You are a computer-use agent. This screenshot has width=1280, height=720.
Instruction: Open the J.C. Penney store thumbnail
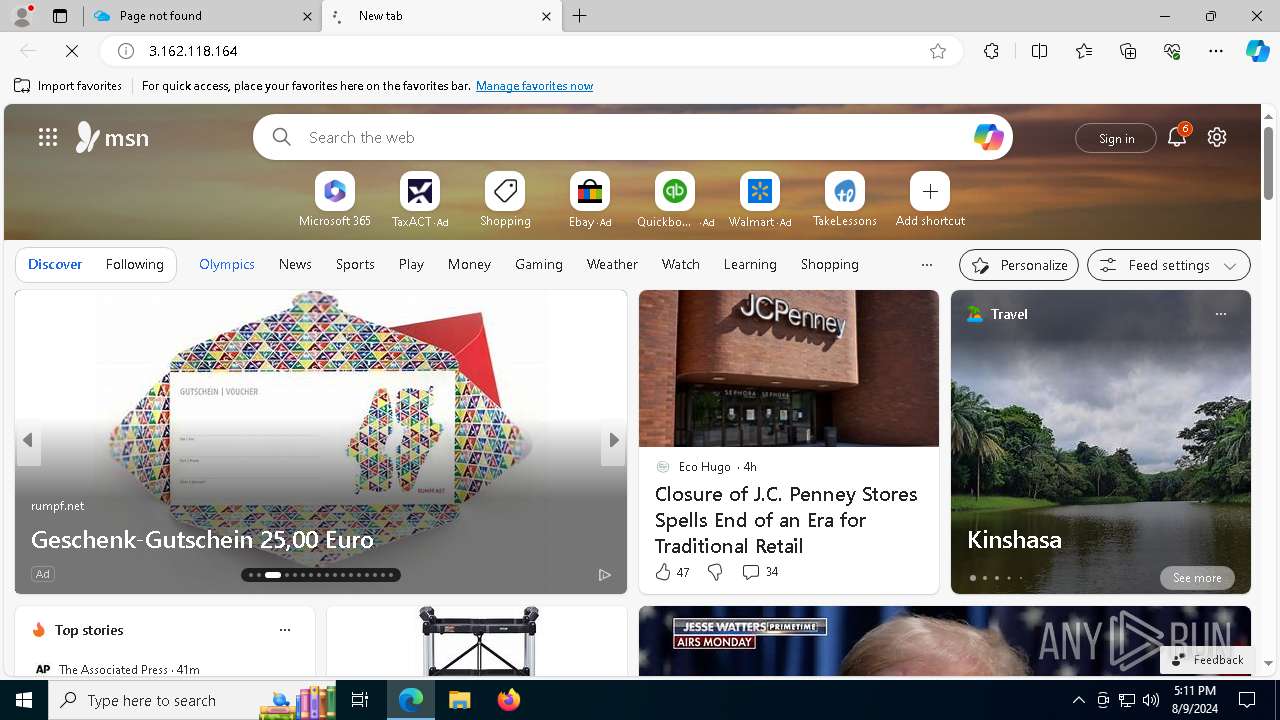(x=789, y=368)
